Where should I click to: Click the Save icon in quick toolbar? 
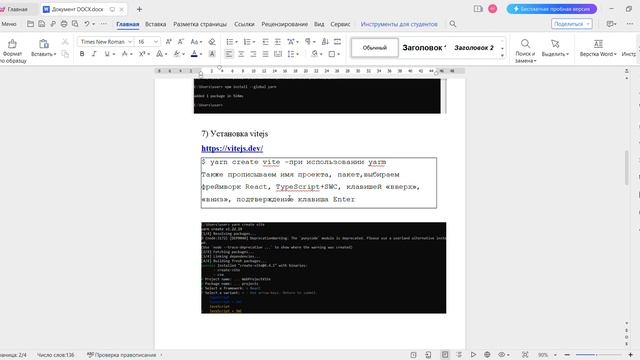point(42,24)
